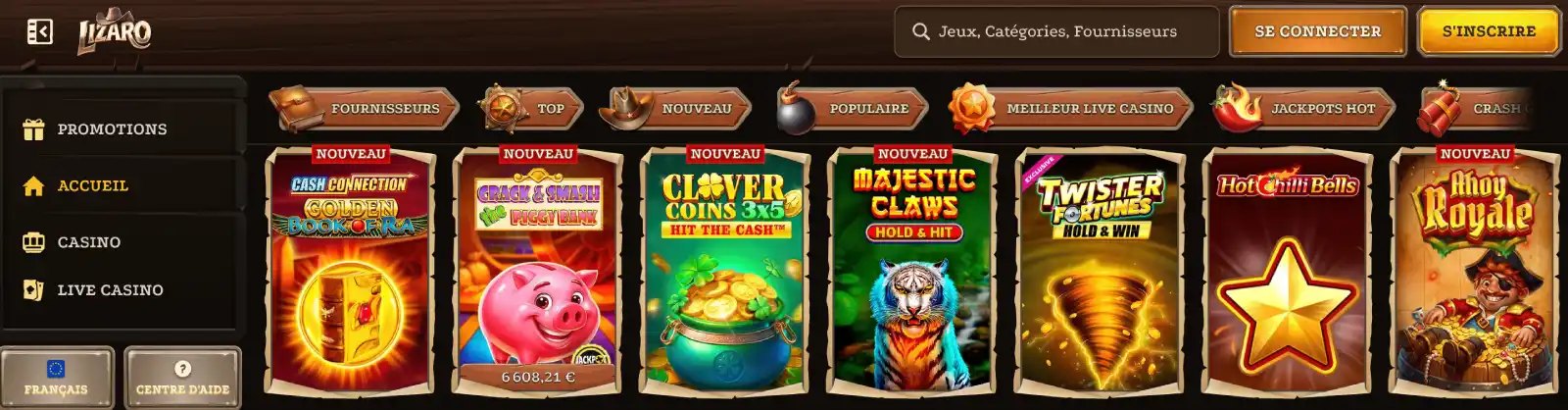The image size is (1568, 410).
Task: Go to Accueil using the house icon
Action: click(33, 185)
